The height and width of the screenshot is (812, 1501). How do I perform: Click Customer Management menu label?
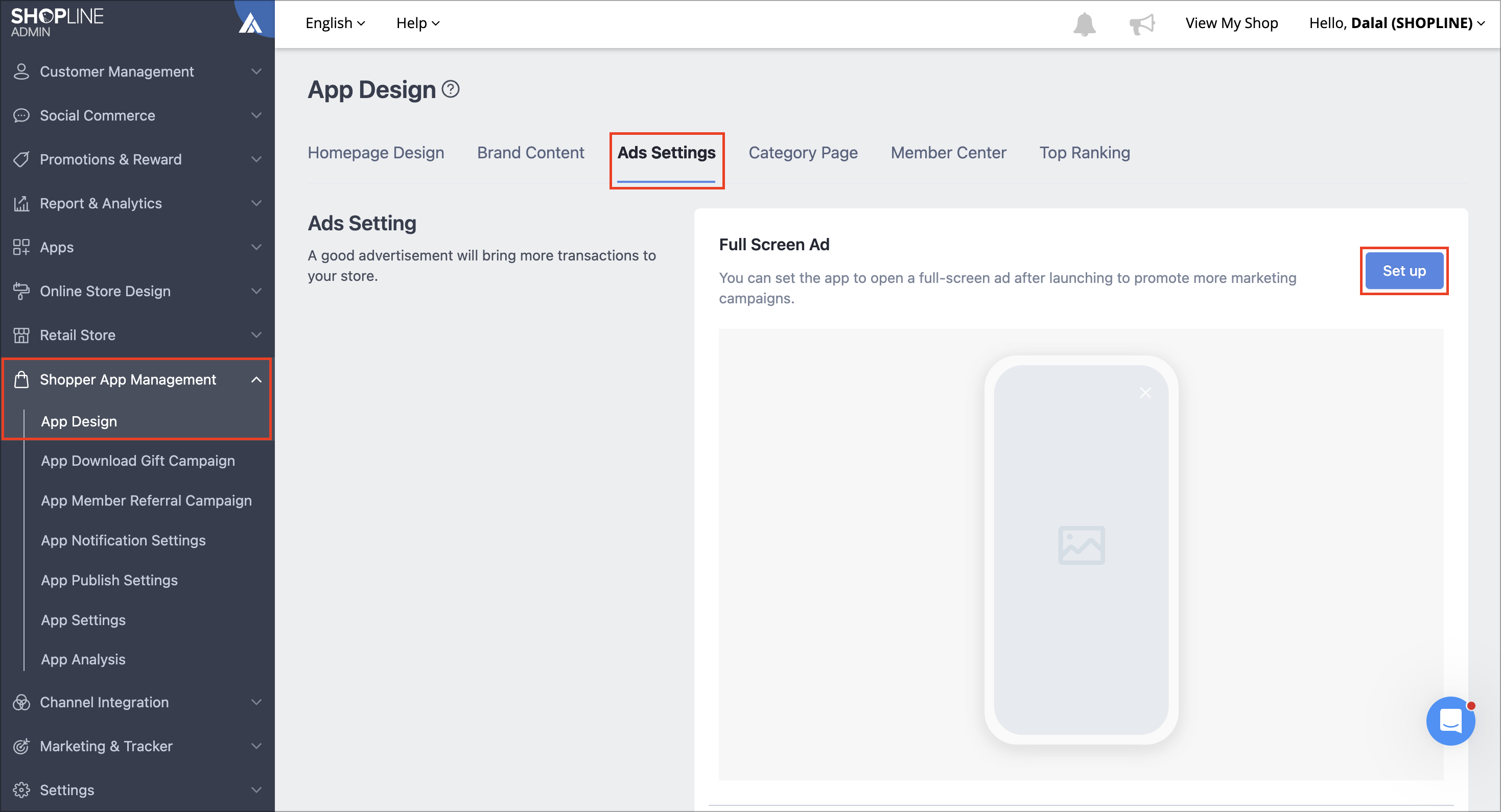tap(116, 71)
